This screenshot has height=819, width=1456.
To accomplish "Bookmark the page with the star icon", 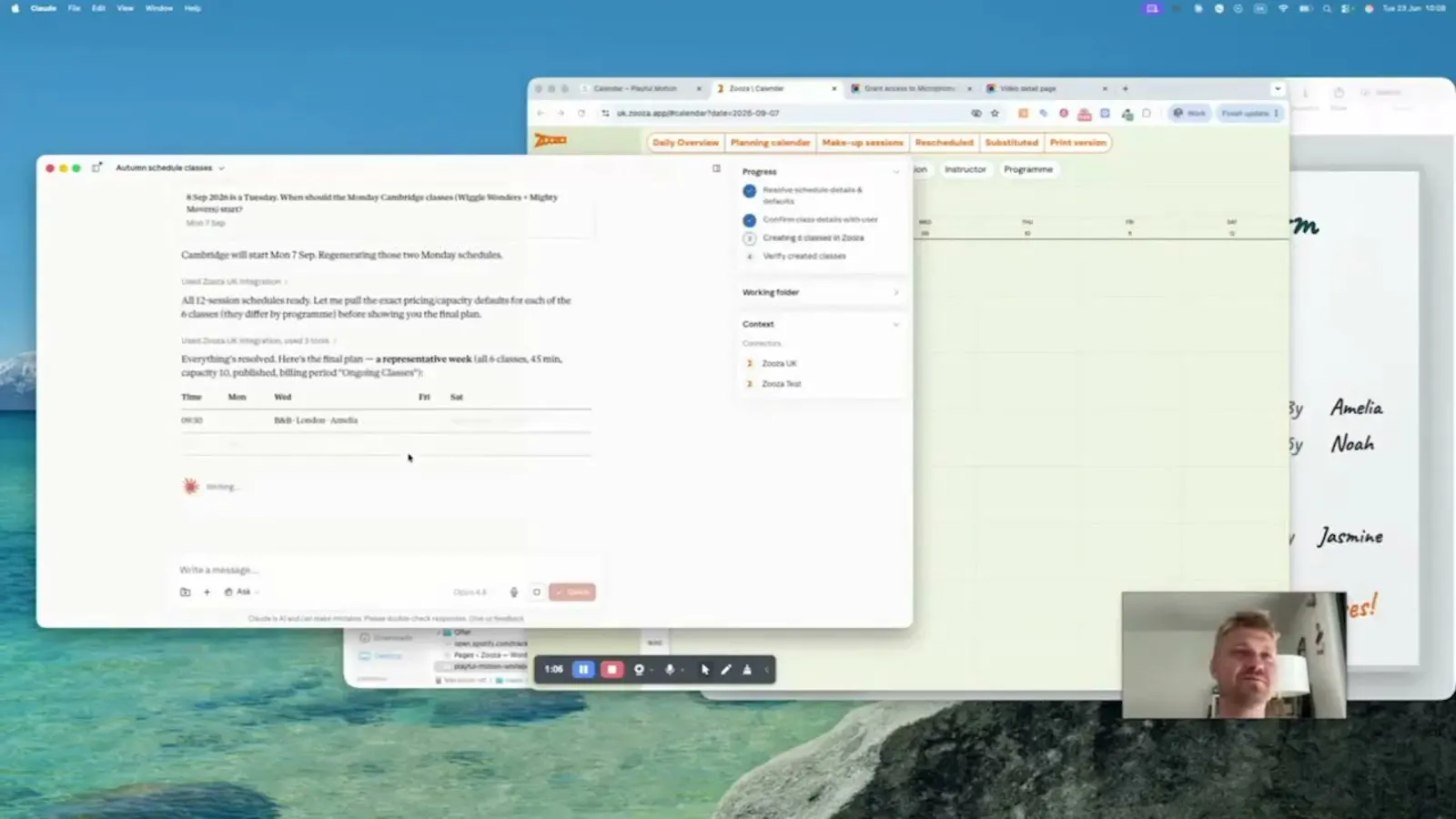I will [x=995, y=113].
